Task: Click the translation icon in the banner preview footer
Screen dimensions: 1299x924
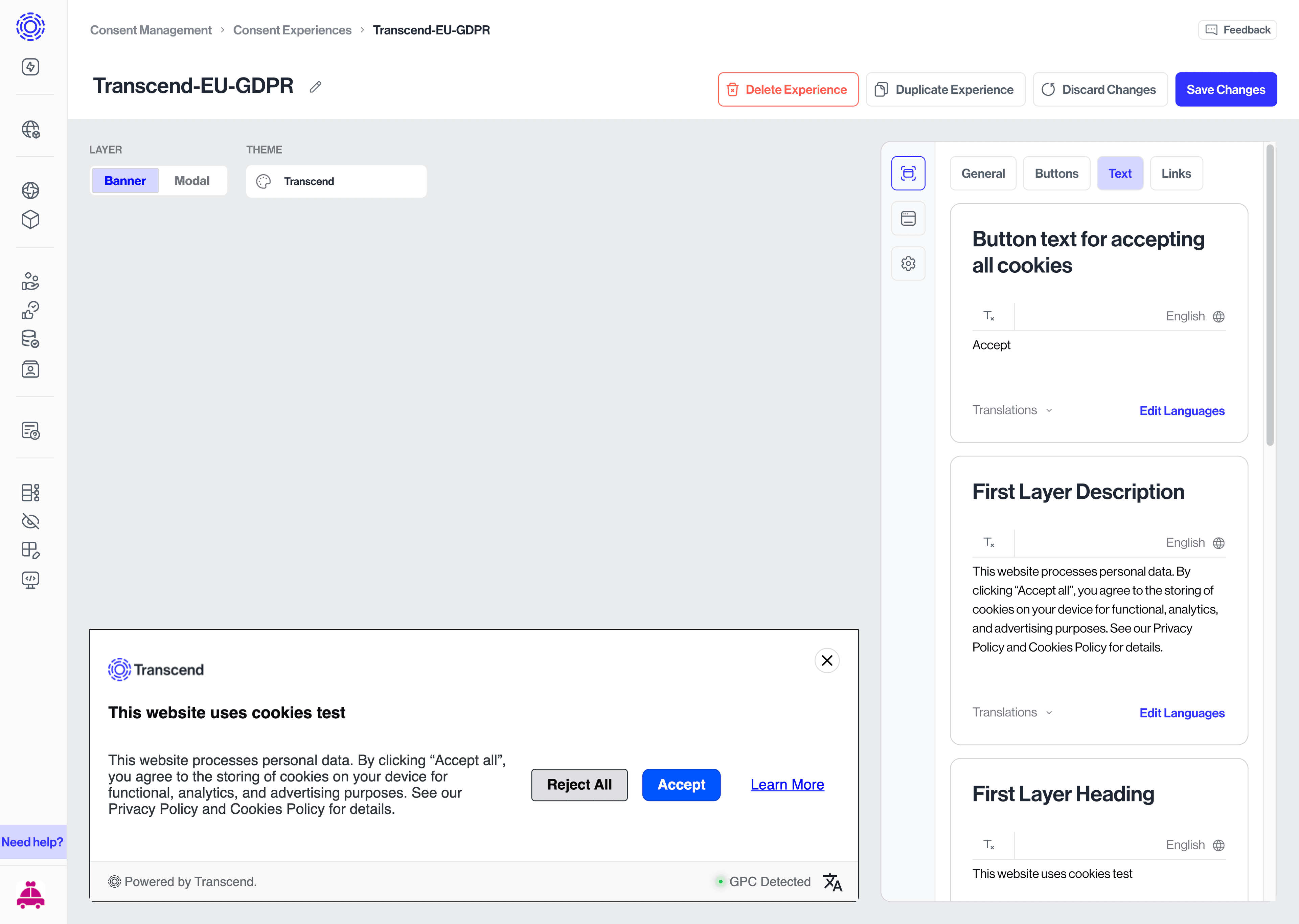Action: point(832,881)
